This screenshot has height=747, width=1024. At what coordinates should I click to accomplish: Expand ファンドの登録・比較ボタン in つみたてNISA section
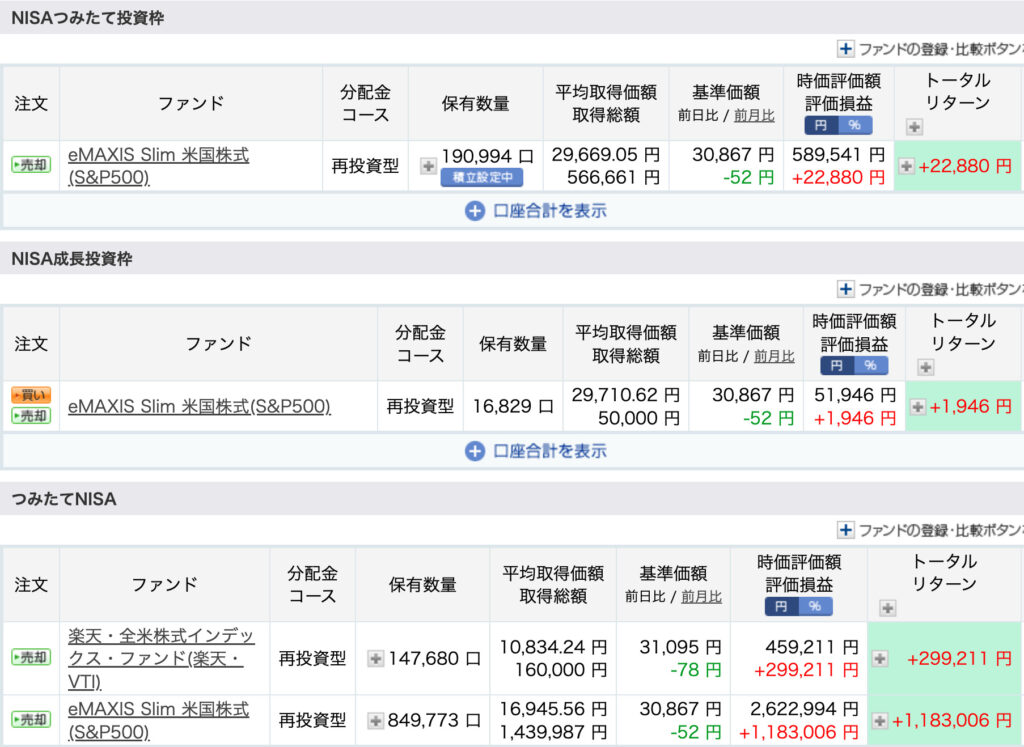click(846, 530)
